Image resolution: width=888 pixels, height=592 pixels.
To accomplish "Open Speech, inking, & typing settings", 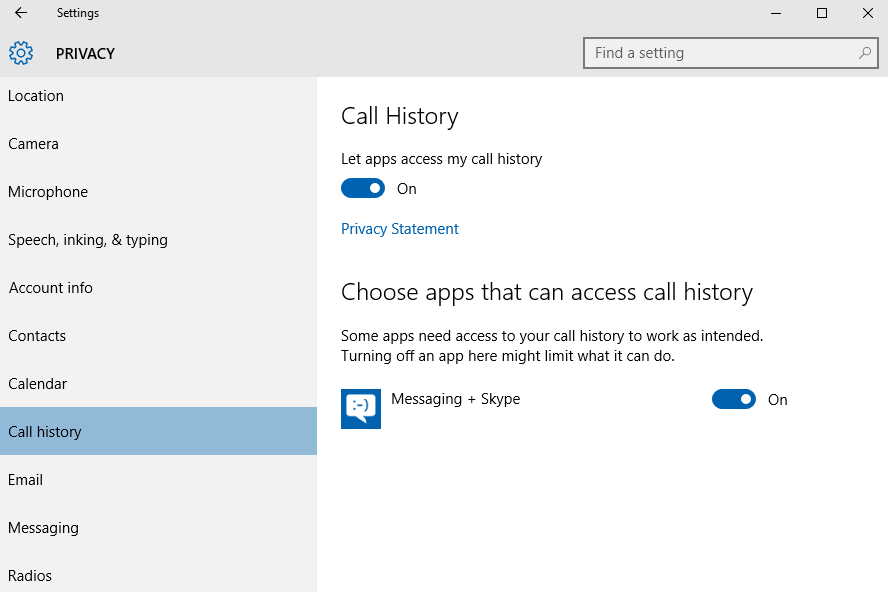I will [159, 240].
